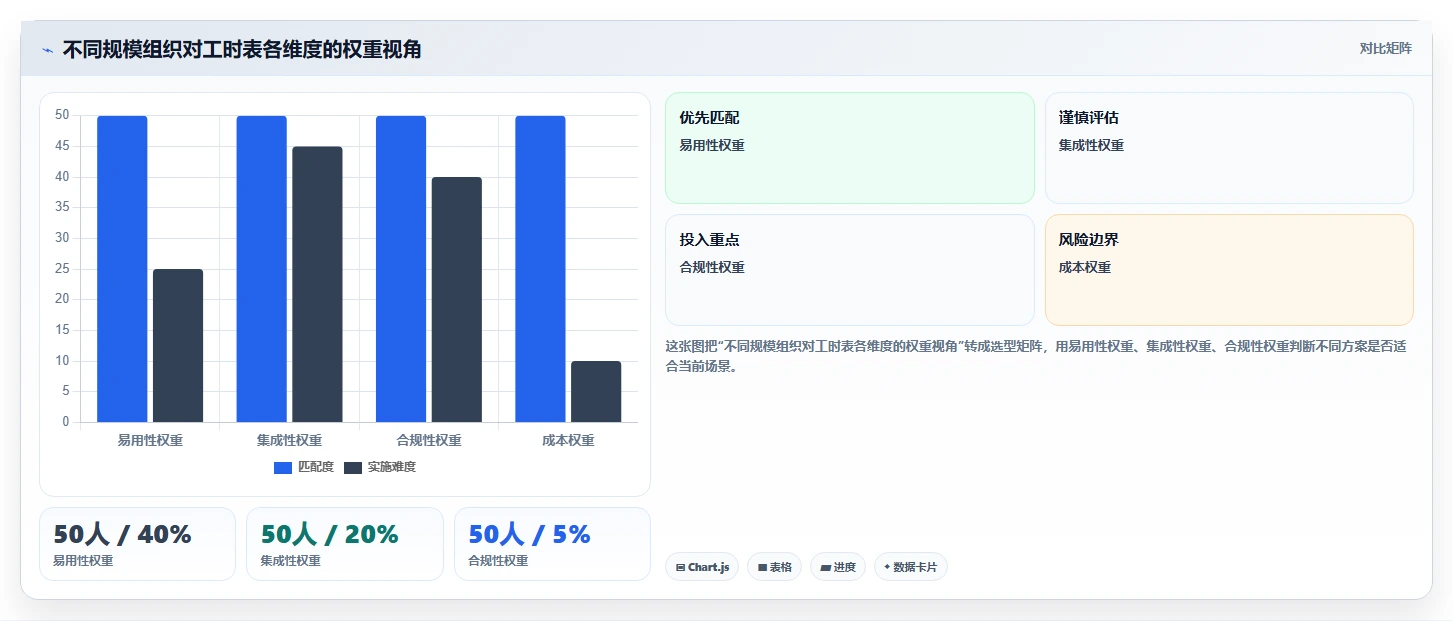This screenshot has height=621, width=1453.
Task: Click the dark 实施难度 bar for 合规性权重
Action: pyautogui.click(x=457, y=300)
